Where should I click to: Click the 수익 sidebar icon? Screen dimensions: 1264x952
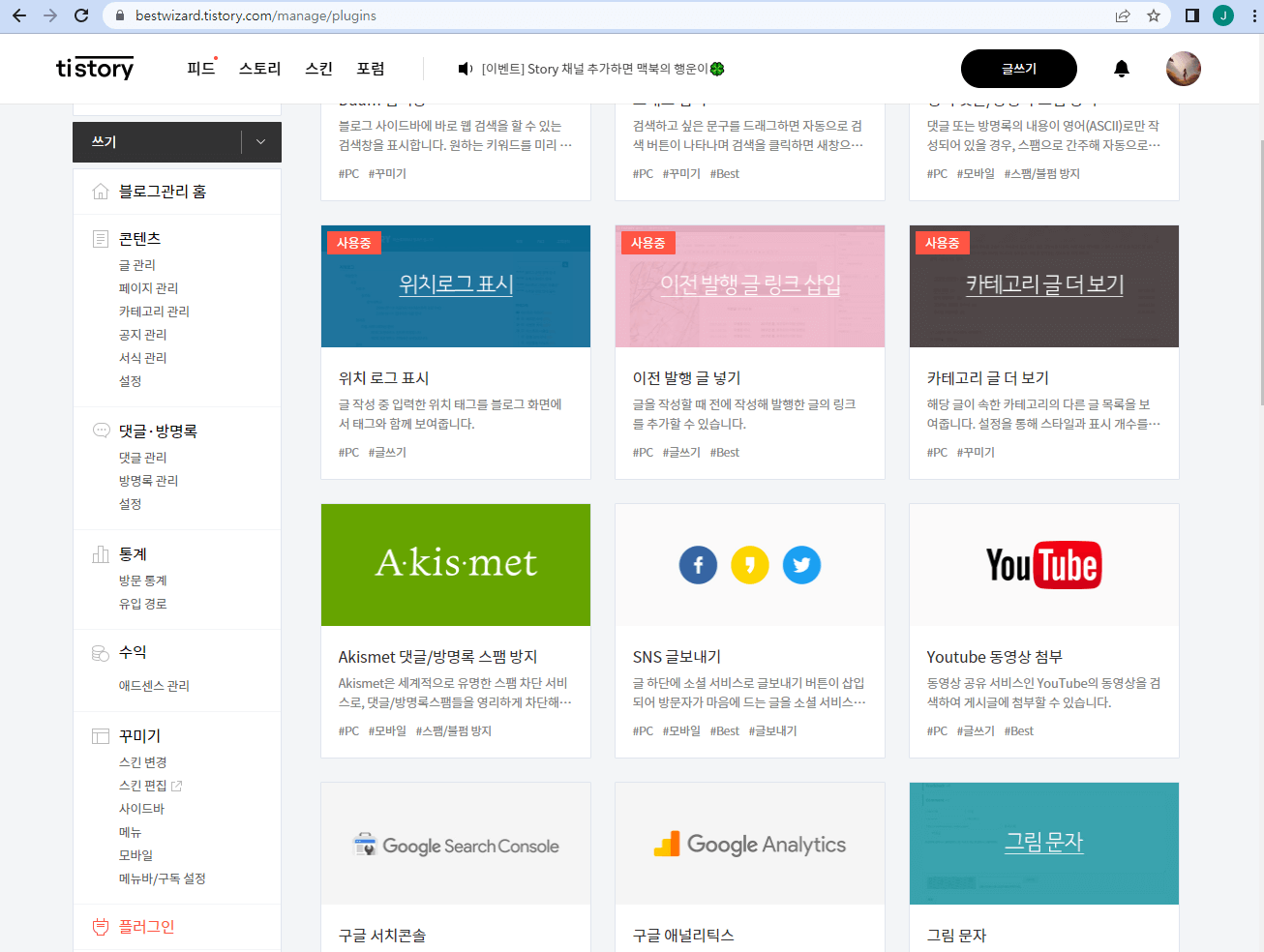click(x=100, y=651)
